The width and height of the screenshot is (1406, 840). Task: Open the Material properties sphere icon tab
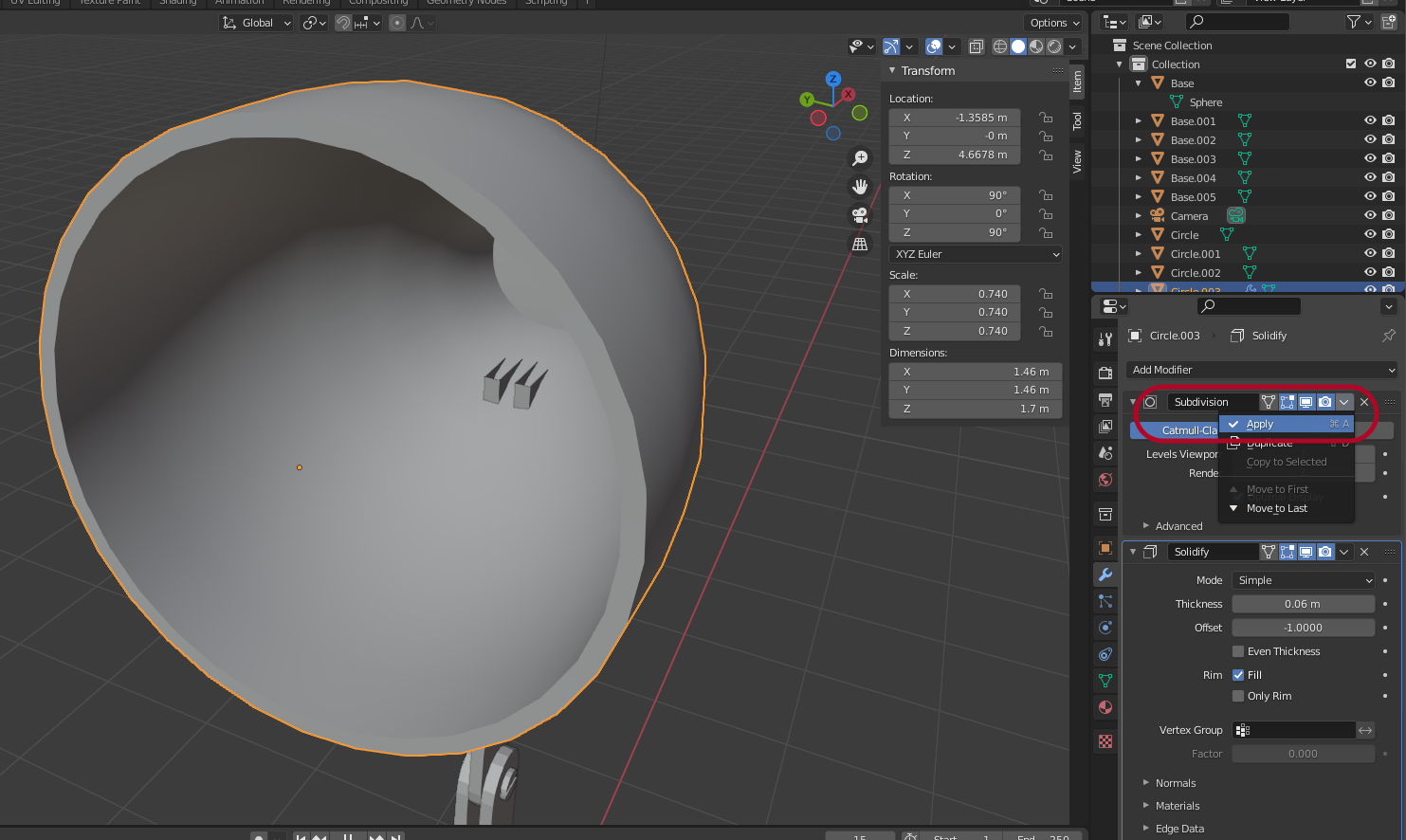(x=1105, y=707)
